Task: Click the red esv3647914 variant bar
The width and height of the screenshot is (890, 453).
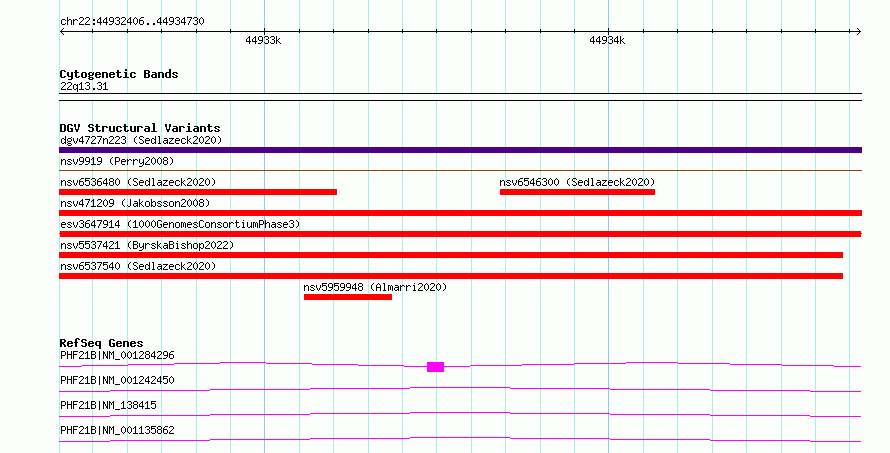Action: [x=460, y=234]
